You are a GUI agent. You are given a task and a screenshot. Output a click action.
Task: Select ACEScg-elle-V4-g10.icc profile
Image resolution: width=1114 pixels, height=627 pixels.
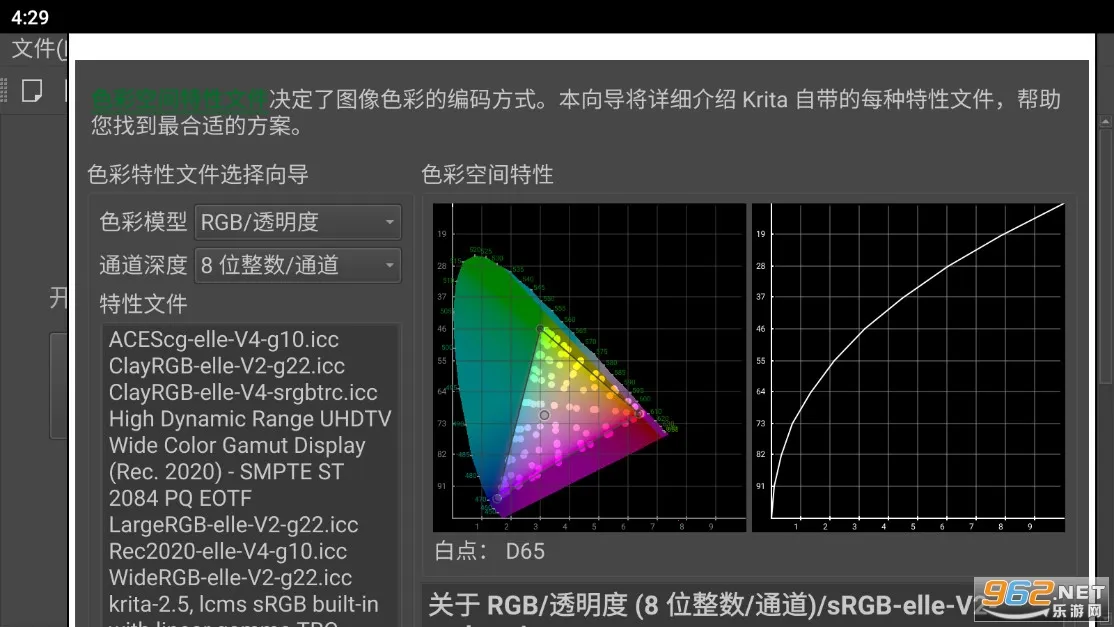pos(224,339)
